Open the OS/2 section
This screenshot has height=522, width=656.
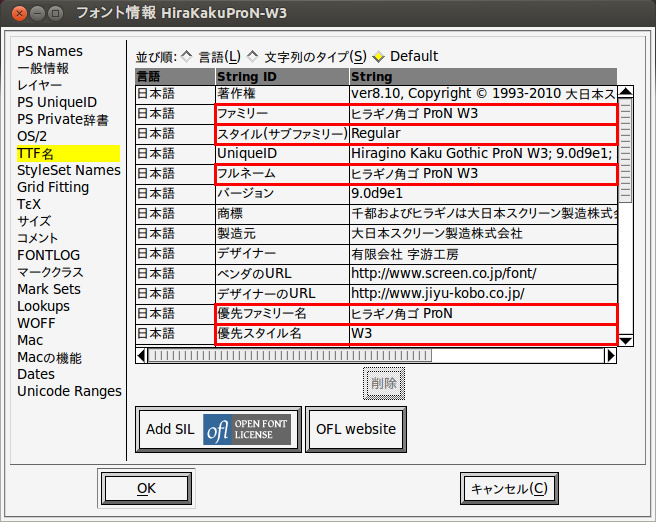(32, 136)
